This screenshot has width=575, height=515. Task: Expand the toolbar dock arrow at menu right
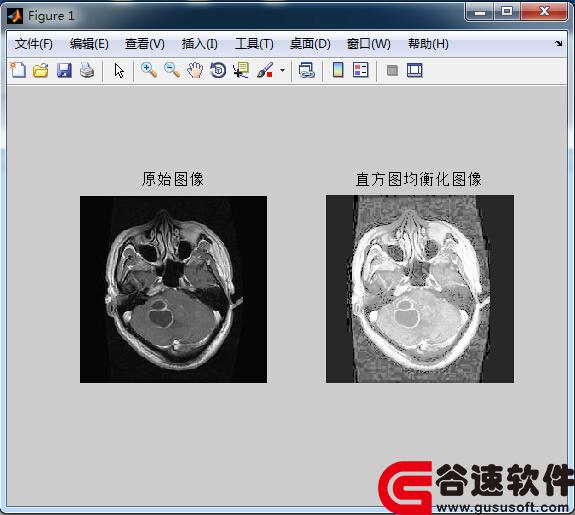point(558,43)
